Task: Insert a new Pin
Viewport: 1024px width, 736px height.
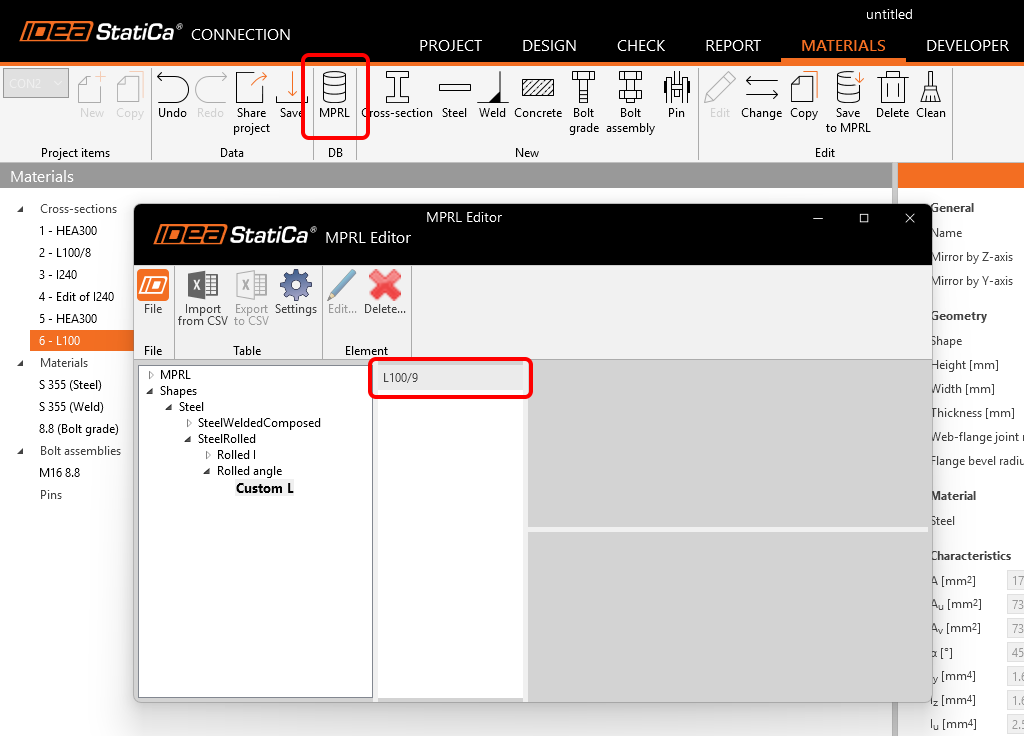Action: pos(676,96)
